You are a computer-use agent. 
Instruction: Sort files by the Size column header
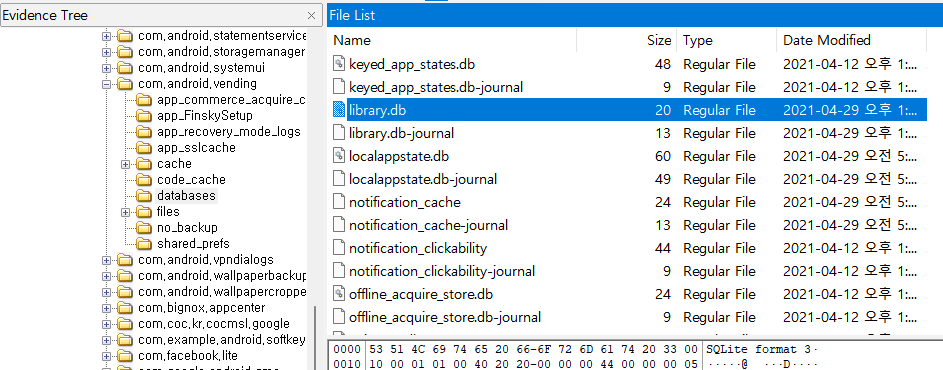(x=627, y=40)
